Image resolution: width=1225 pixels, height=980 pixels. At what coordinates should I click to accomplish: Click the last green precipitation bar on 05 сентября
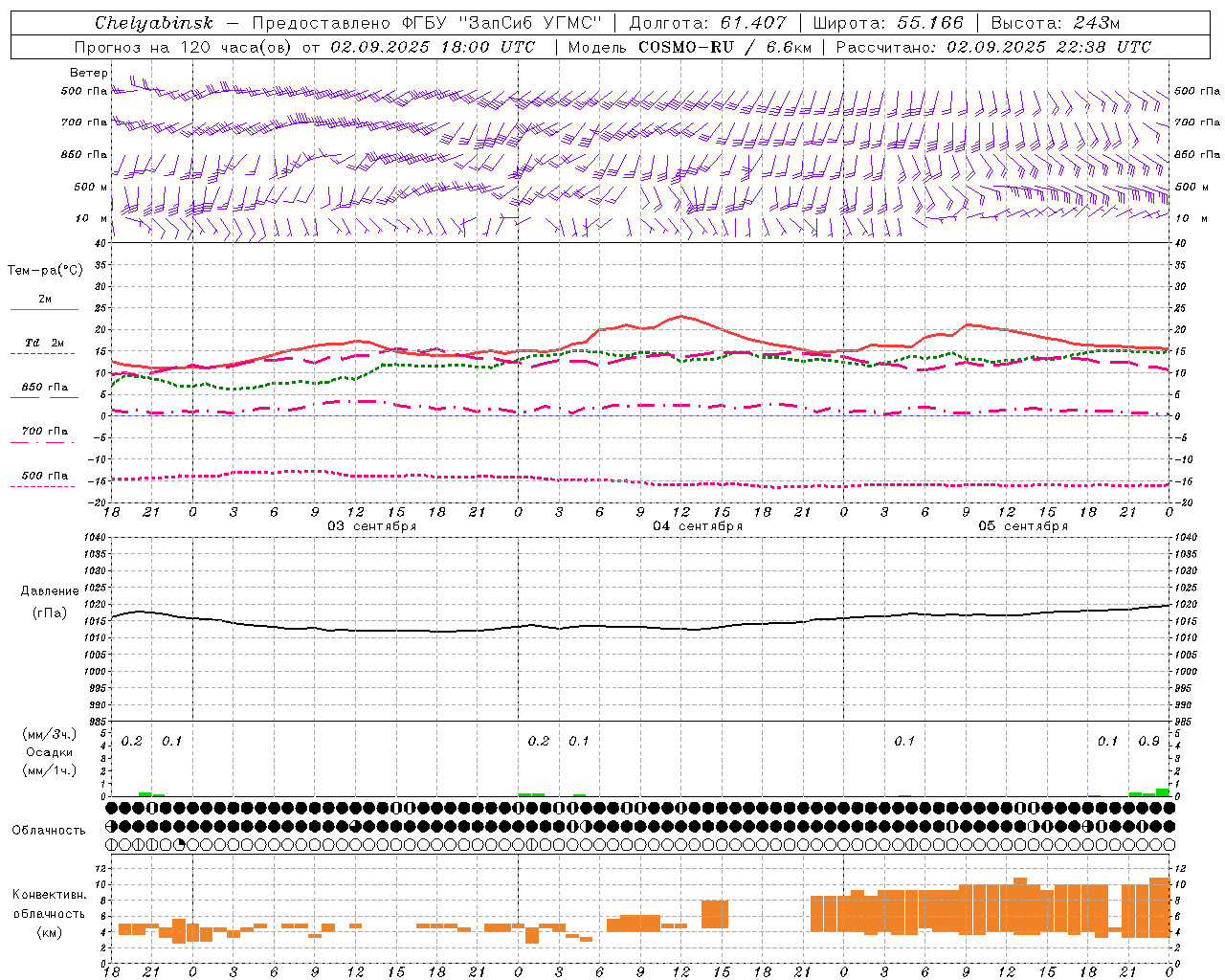click(1162, 792)
